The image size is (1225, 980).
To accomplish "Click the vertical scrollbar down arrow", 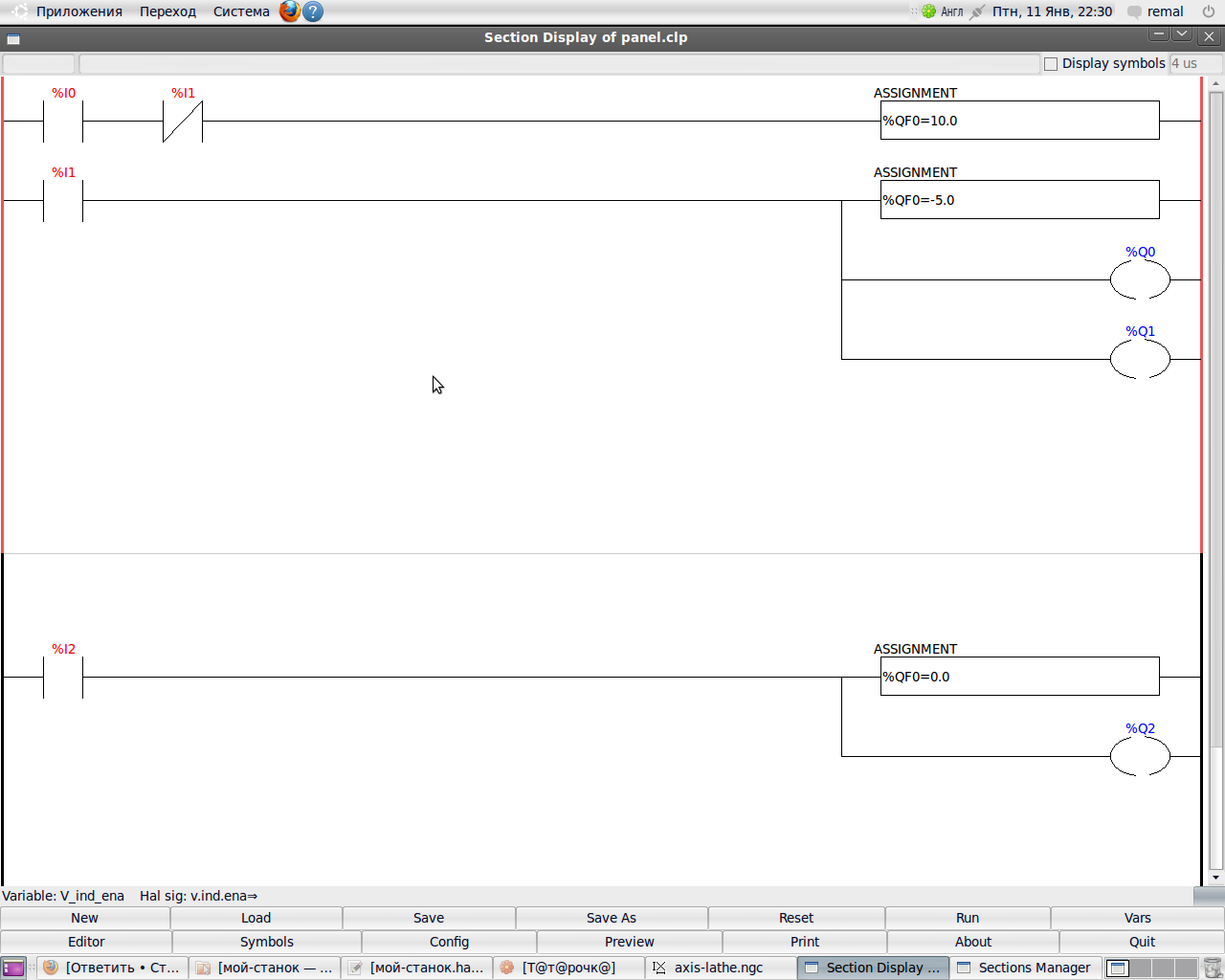I will [1216, 878].
